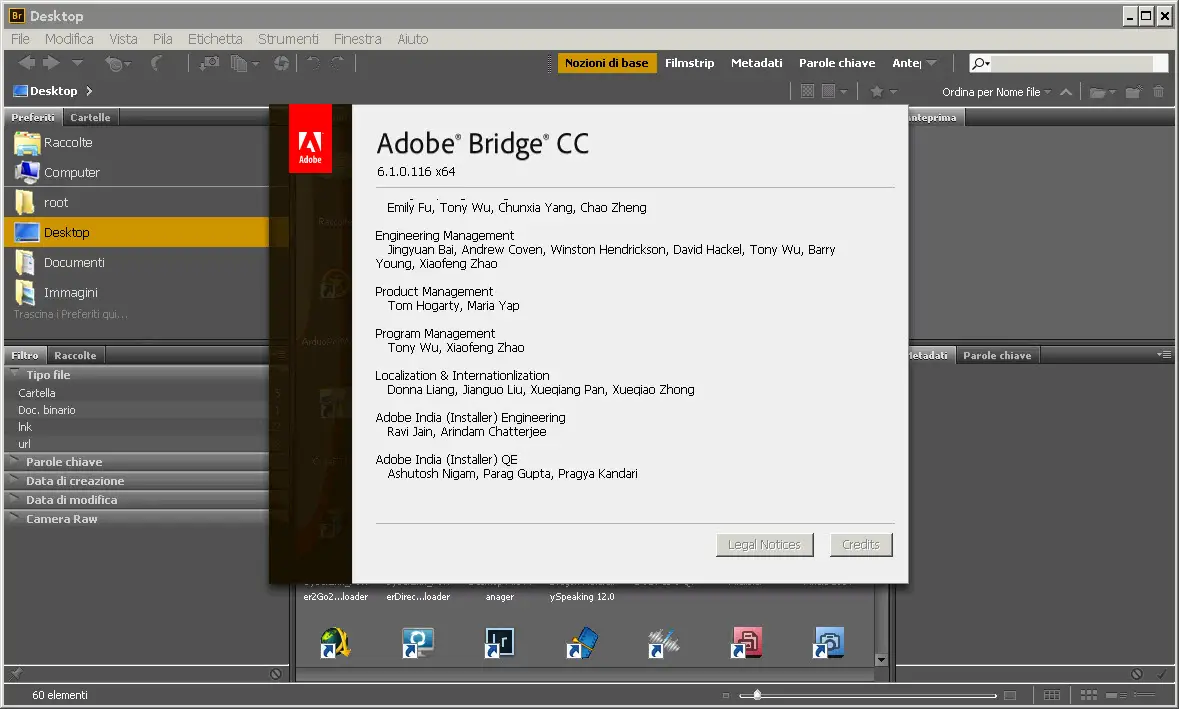
Task: Switch to the Raccolte tab beside Filtro
Action: pyautogui.click(x=75, y=355)
